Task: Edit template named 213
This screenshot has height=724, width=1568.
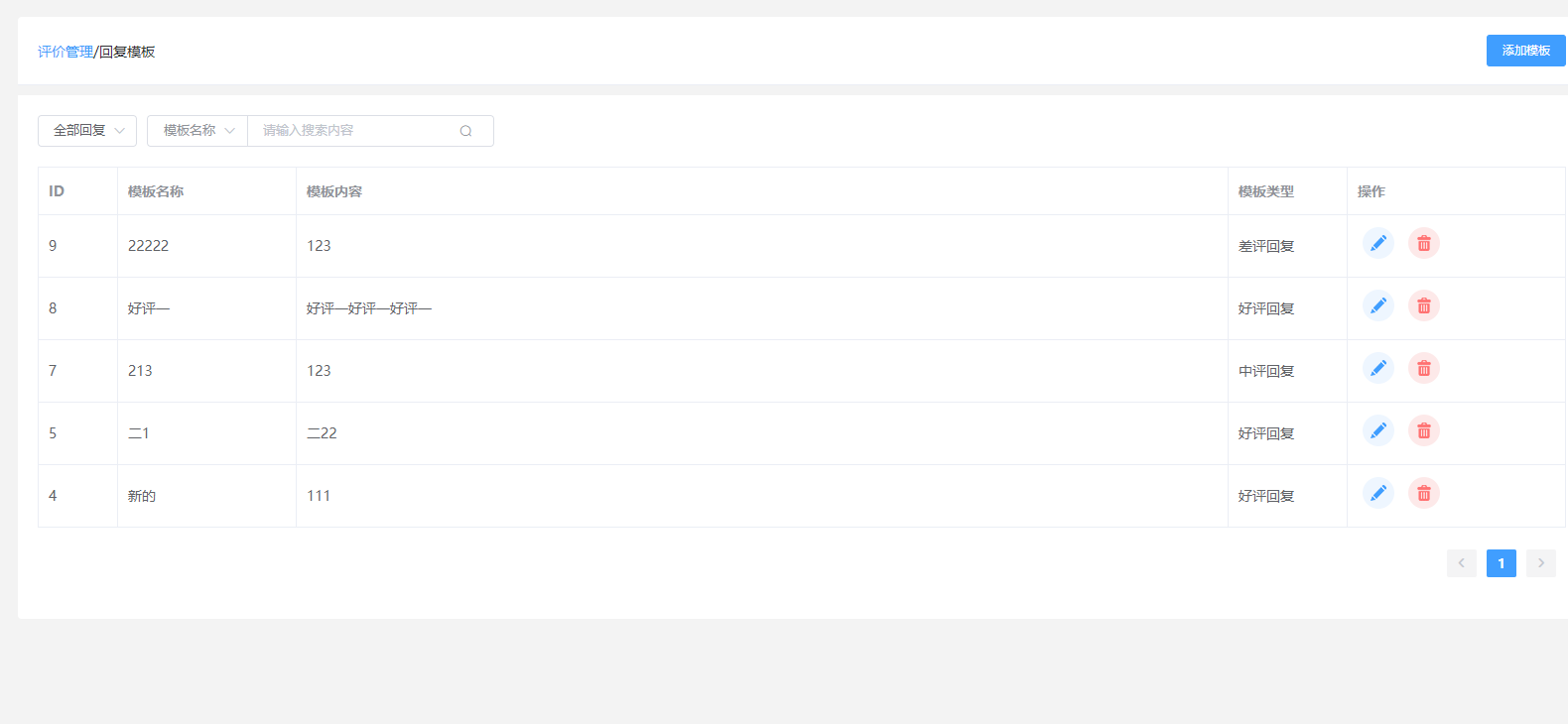Action: 1377,368
